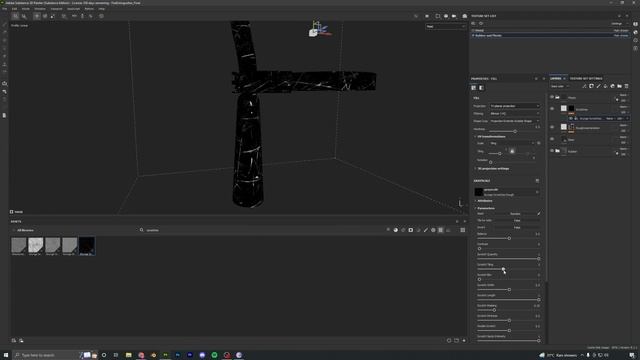Toggle visibility of the Scratches layer

pos(552,109)
